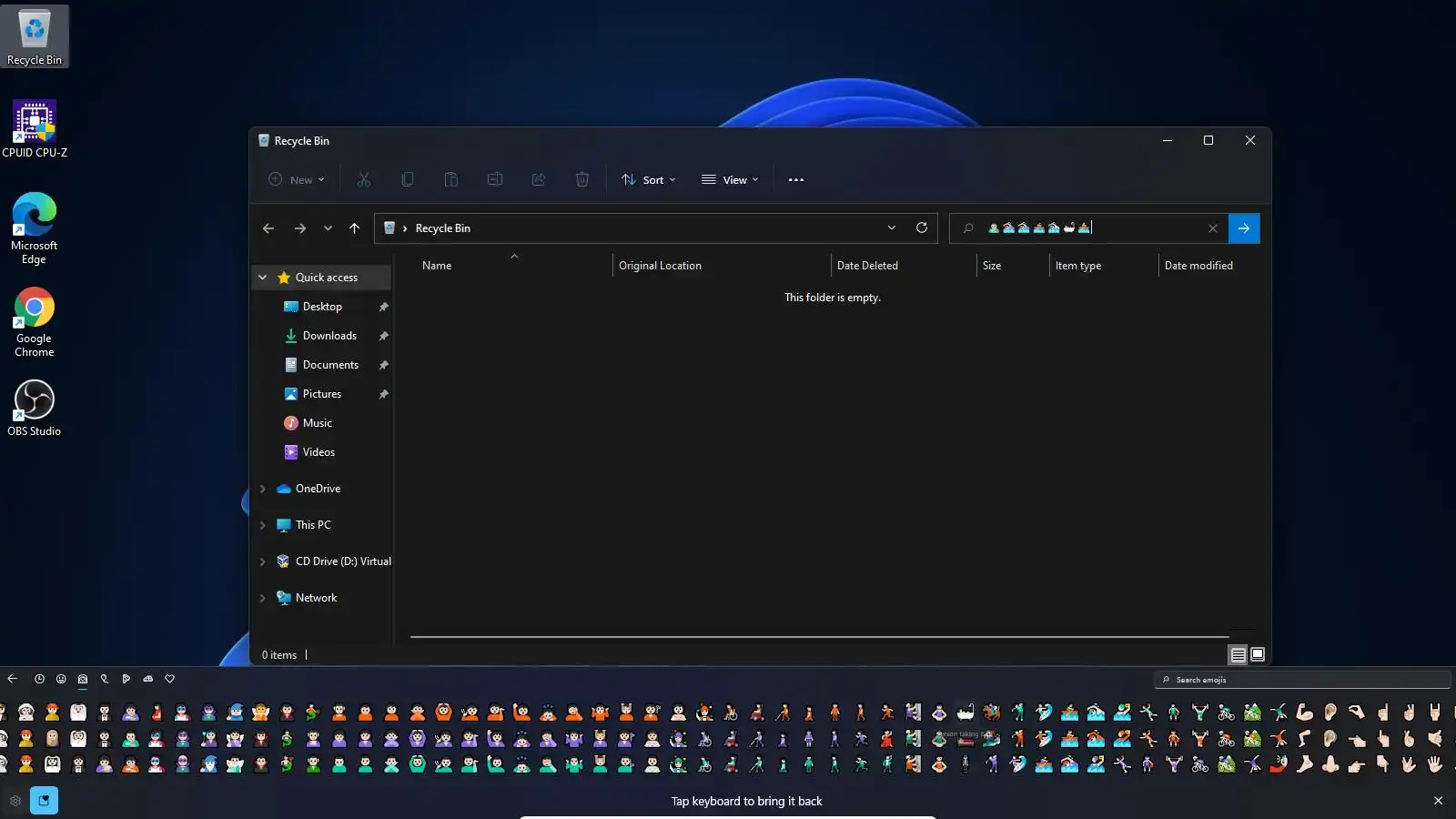Collapse the Quick access tree

coord(263,278)
